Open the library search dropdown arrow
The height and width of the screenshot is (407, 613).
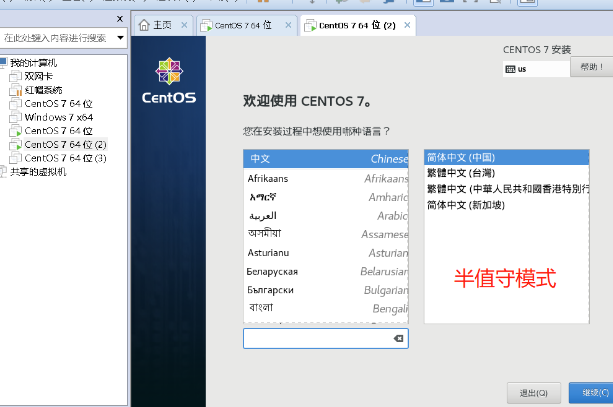120,38
